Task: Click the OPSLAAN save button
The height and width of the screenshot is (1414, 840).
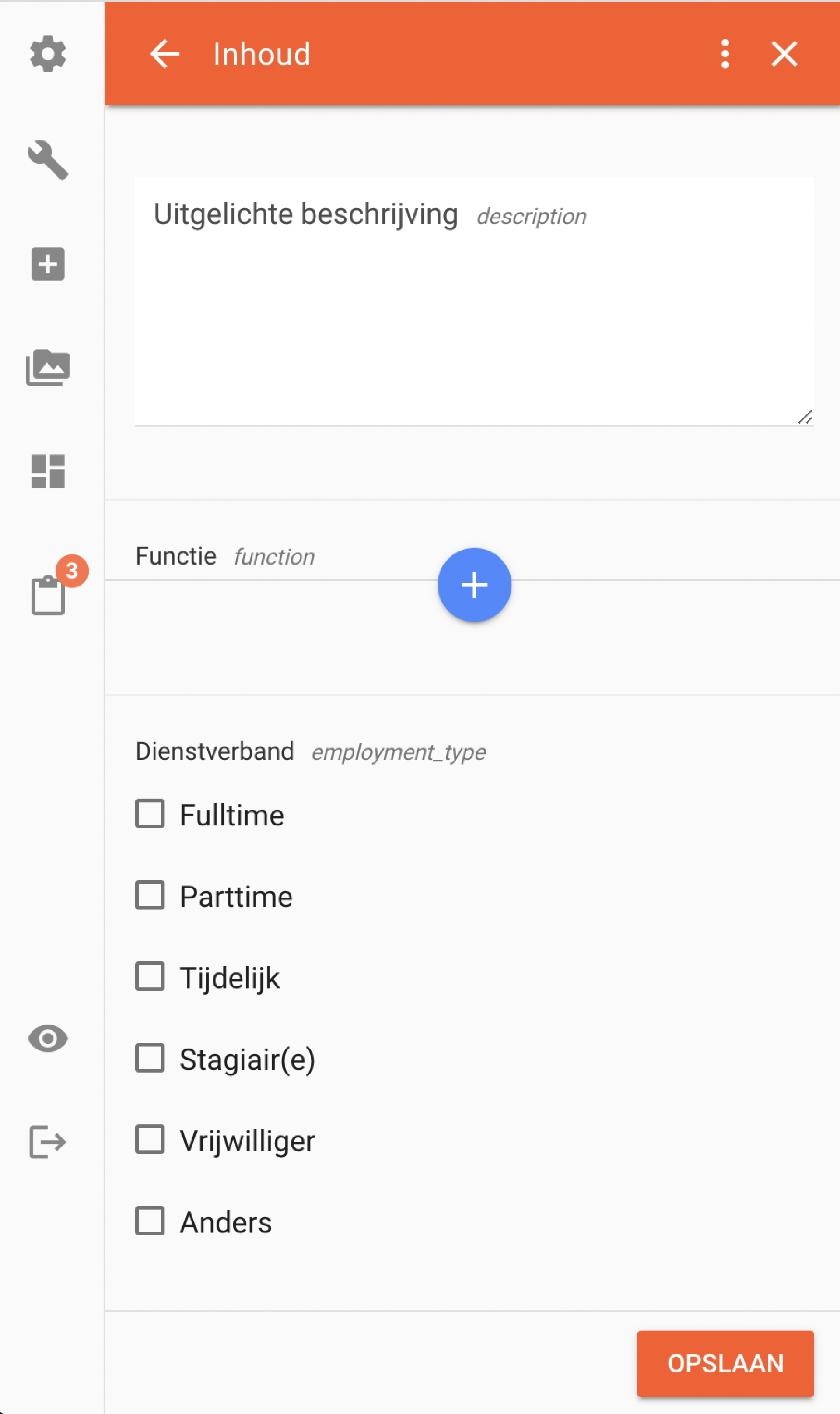Action: [726, 1364]
